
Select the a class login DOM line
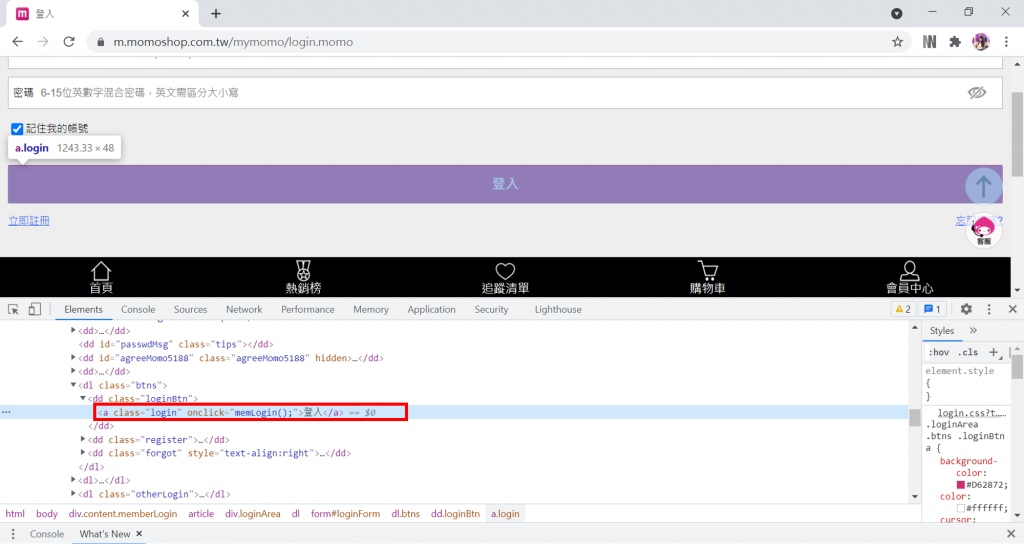tap(236, 412)
